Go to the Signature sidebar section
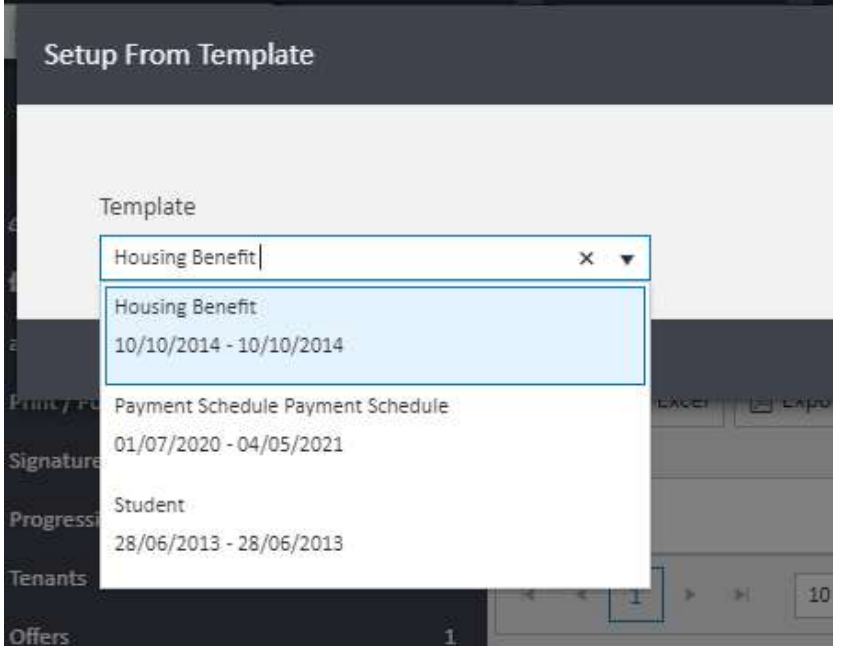 tap(48, 463)
